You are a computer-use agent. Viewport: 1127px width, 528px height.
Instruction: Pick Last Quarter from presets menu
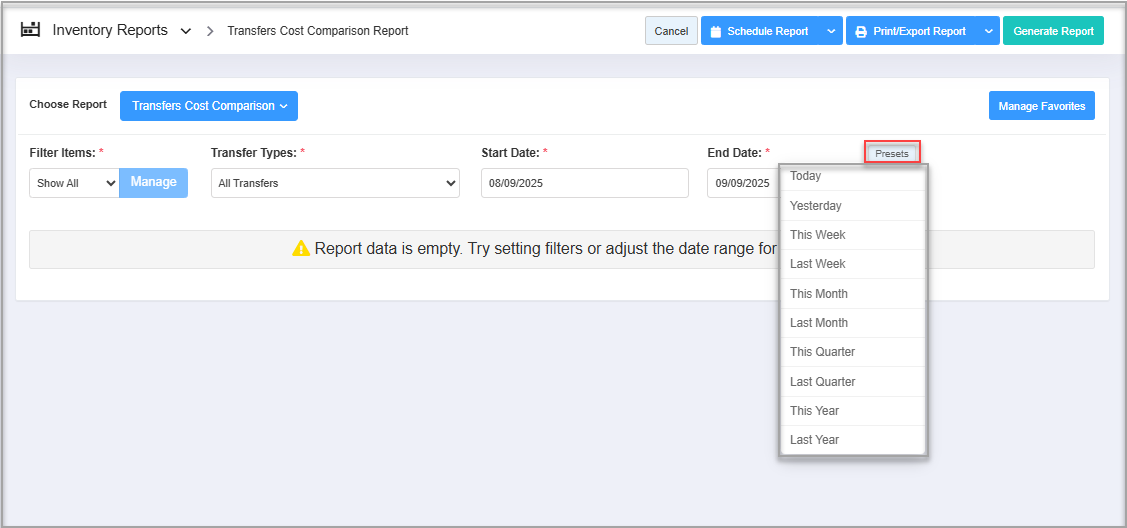823,382
